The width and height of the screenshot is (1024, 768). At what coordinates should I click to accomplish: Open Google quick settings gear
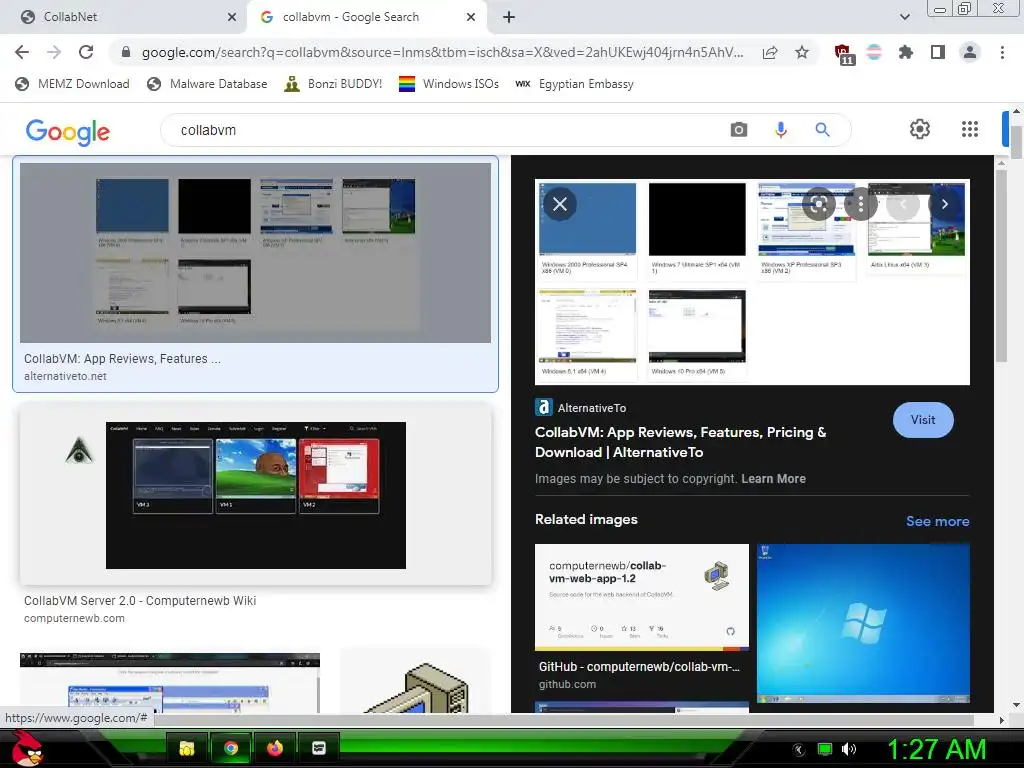pos(920,129)
